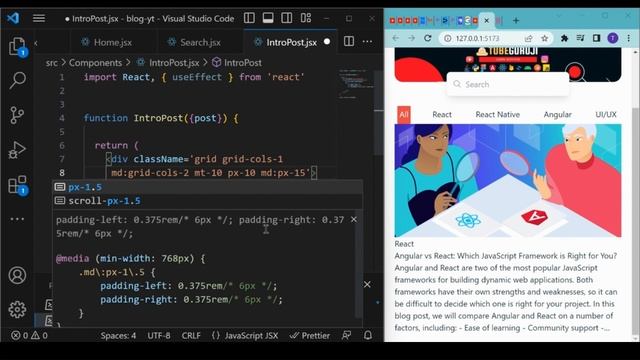Click the Prettier status item
The image size is (640, 360).
coord(309,336)
